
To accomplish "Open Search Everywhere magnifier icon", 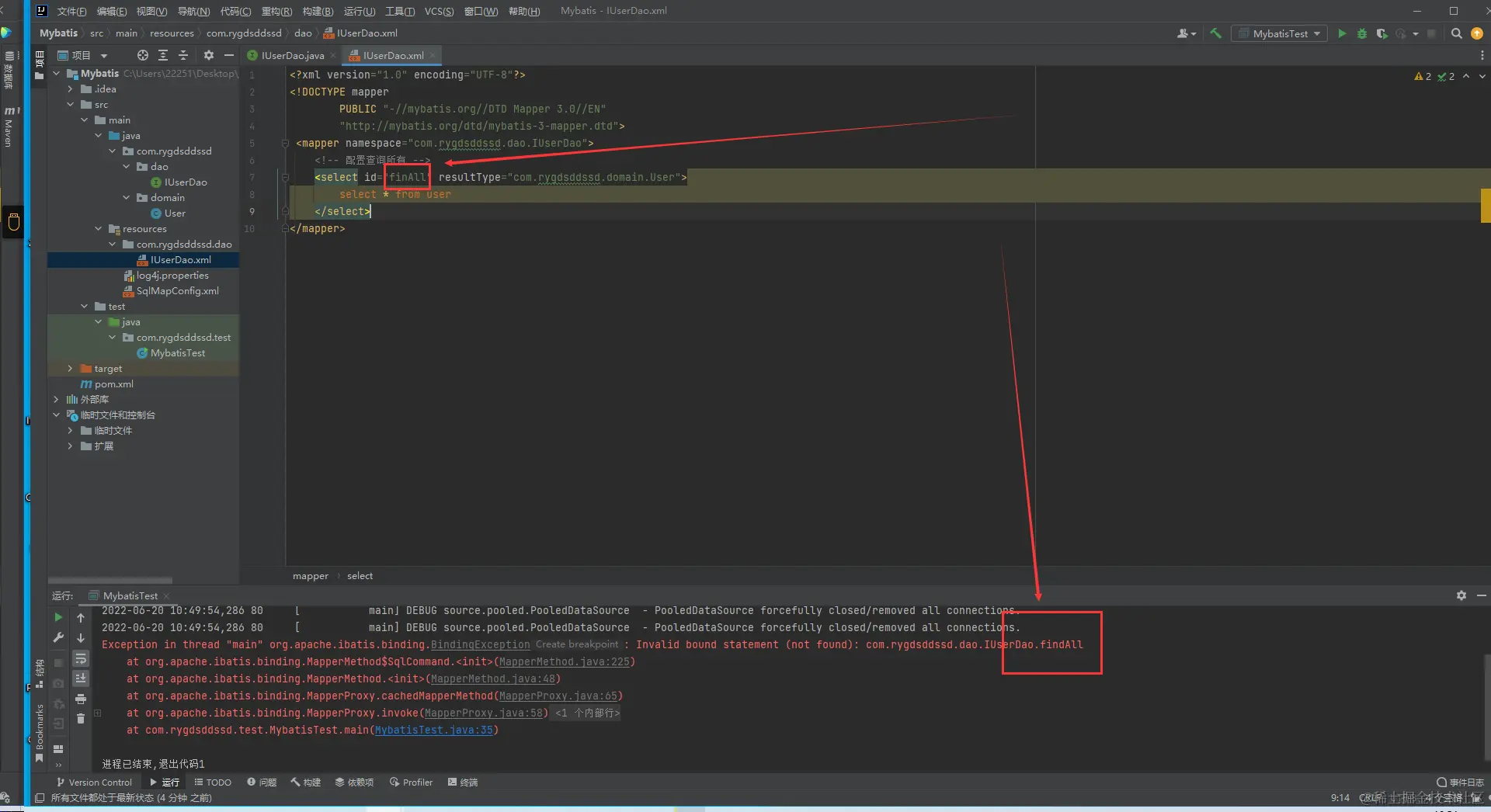I will [x=1457, y=33].
